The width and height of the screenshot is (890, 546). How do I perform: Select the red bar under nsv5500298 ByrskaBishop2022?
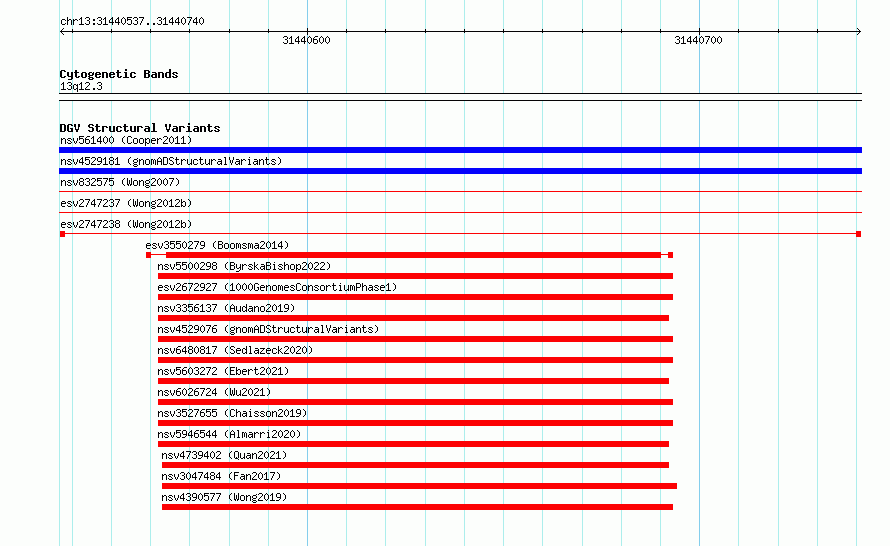point(415,276)
